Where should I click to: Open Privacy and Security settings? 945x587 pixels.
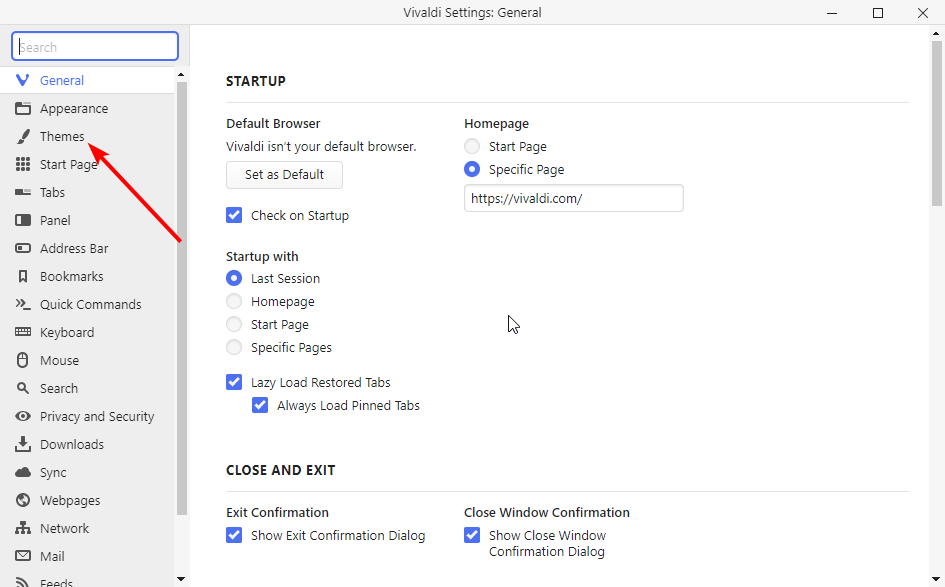pos(87,416)
